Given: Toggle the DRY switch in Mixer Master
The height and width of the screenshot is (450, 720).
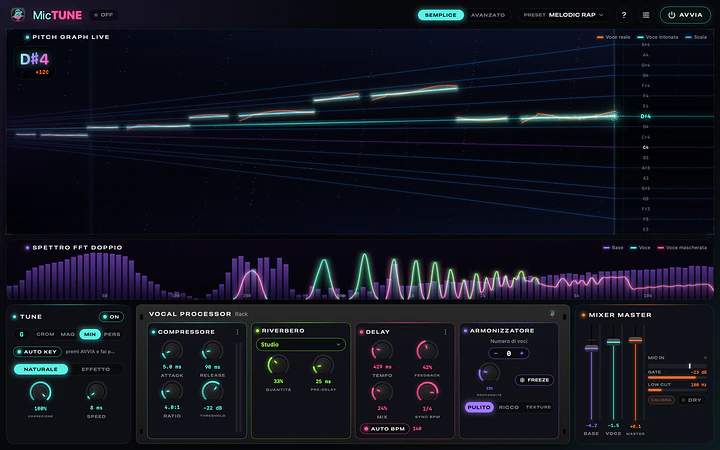Looking at the screenshot, I should click(x=691, y=400).
